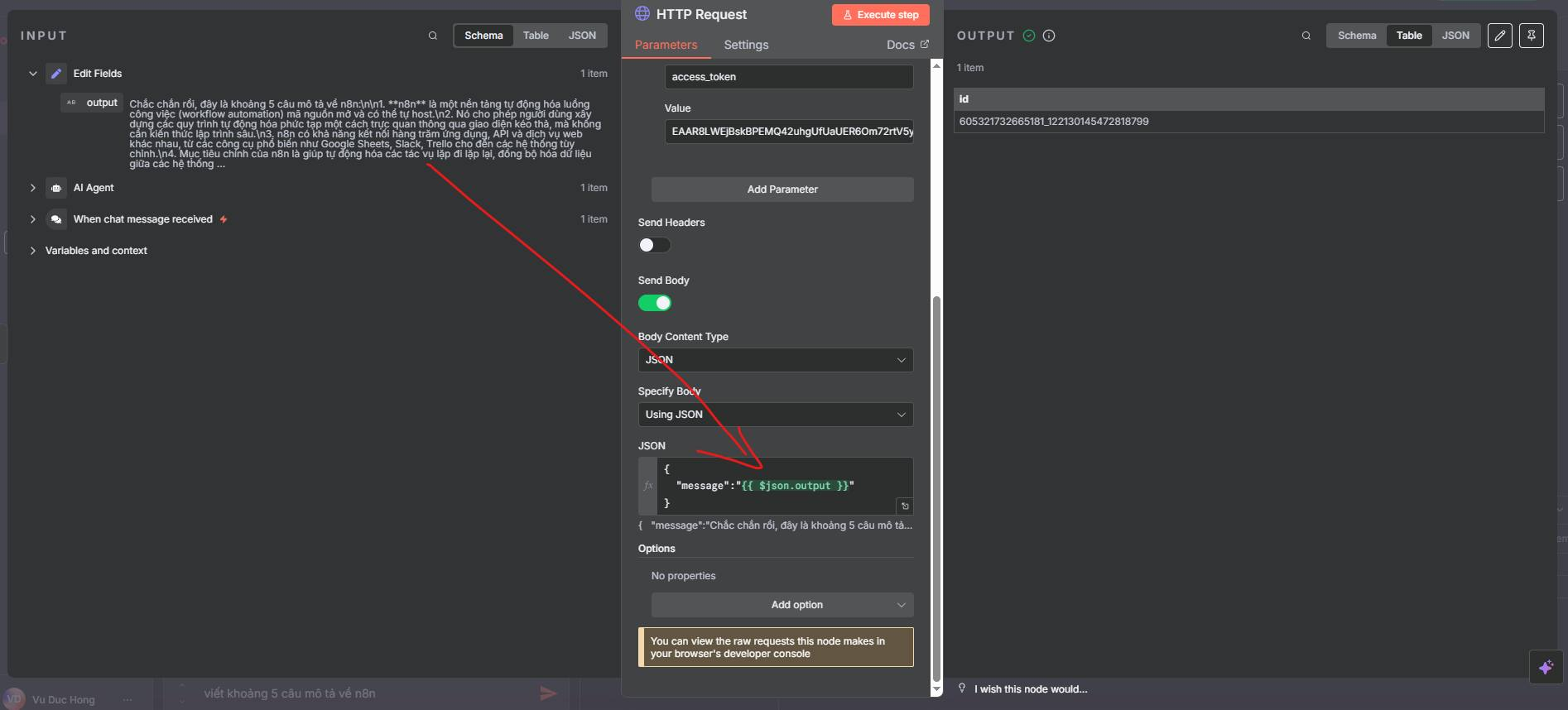This screenshot has height=710, width=1568.
Task: Open the Specify Body dropdown
Action: [775, 415]
